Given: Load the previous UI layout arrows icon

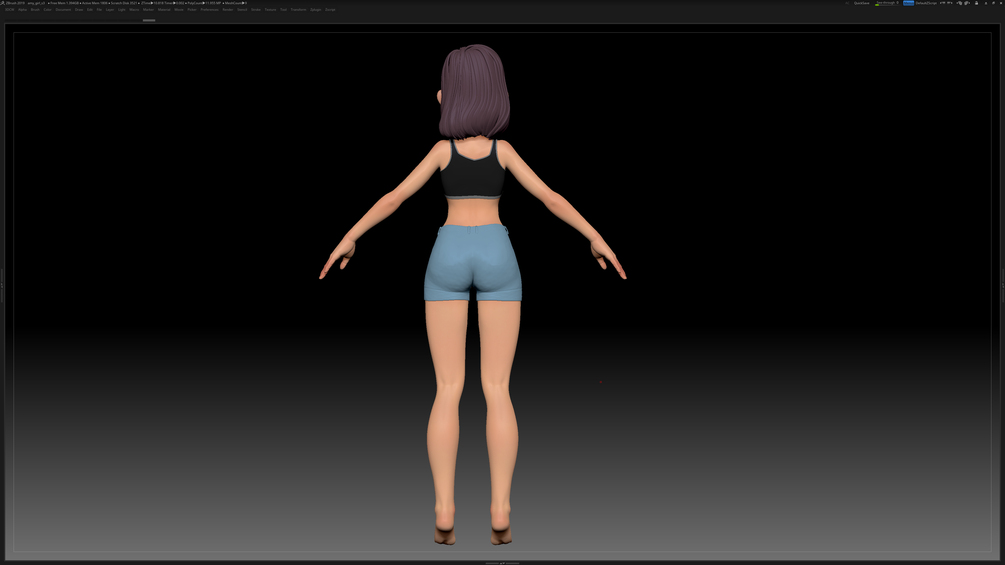Looking at the screenshot, I should [942, 3].
